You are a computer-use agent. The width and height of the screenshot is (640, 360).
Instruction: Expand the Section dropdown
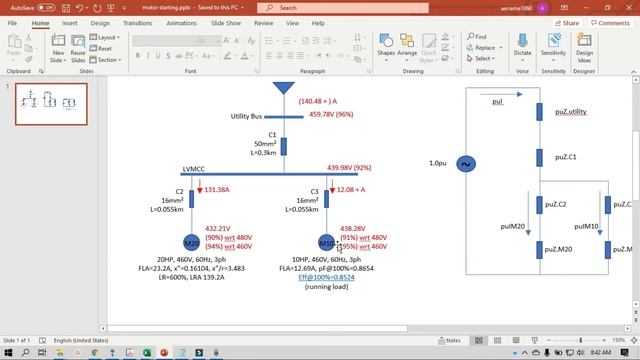(106, 60)
